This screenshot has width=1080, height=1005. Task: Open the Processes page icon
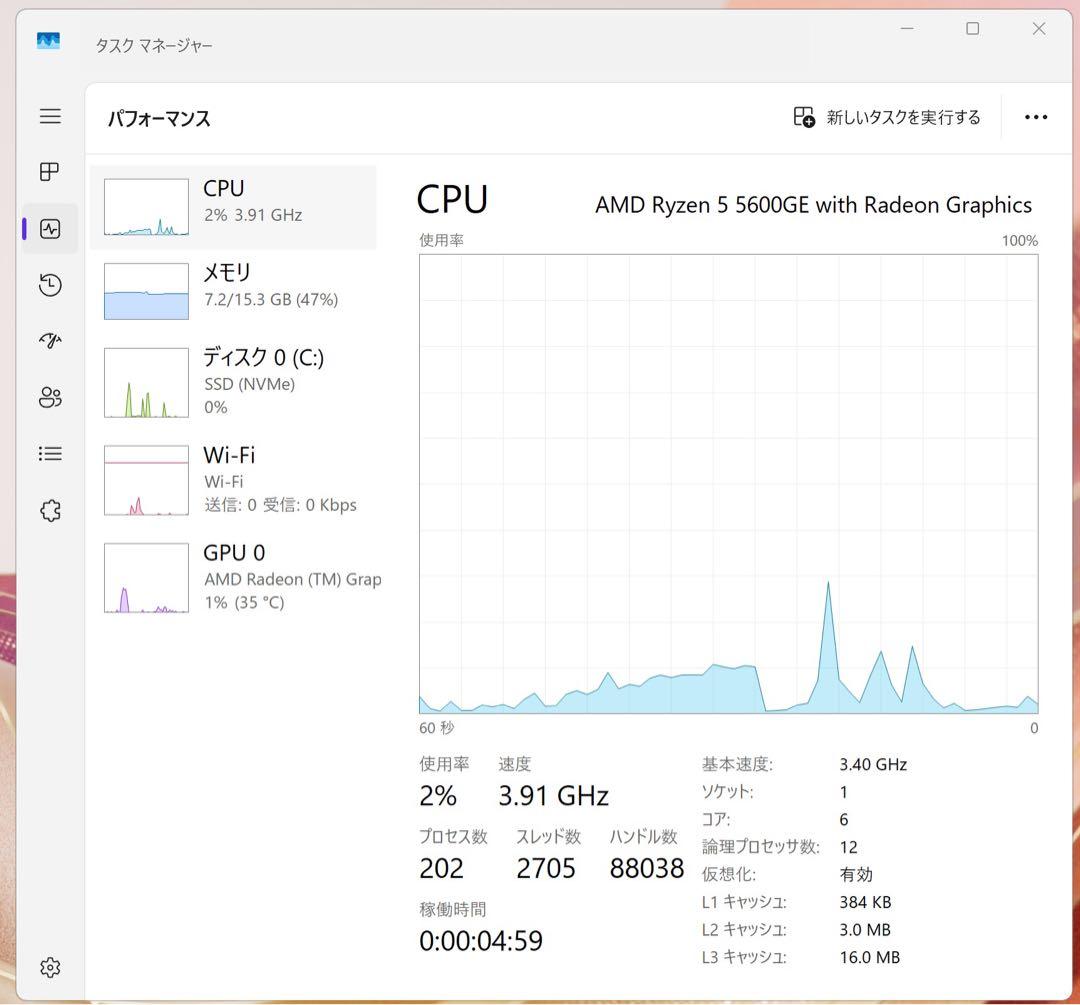click(49, 171)
